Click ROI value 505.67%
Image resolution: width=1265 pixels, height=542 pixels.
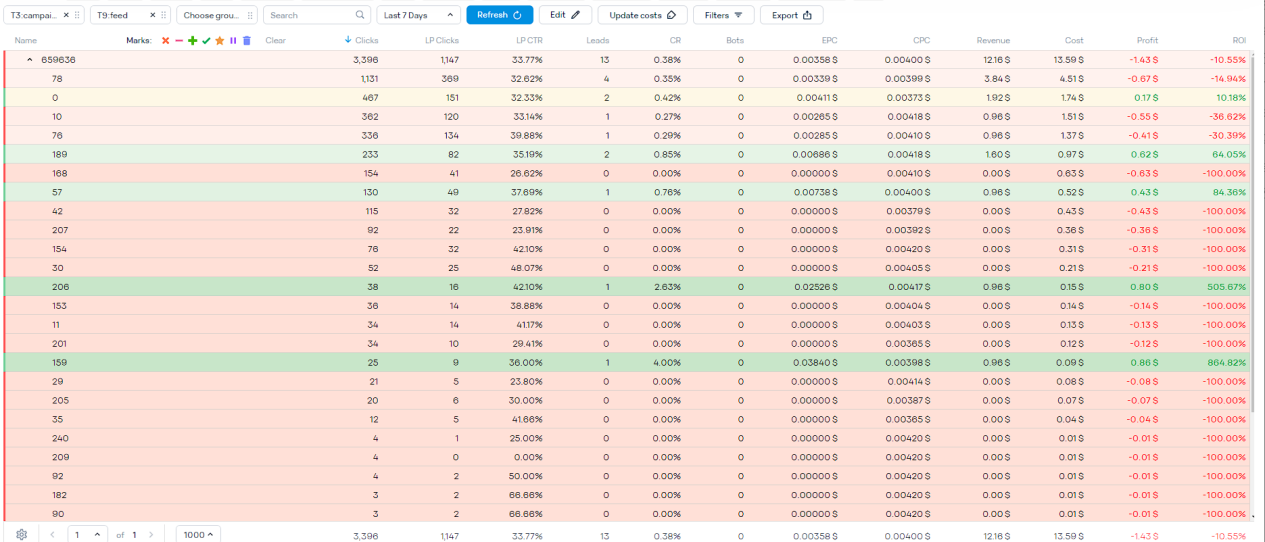[1226, 287]
